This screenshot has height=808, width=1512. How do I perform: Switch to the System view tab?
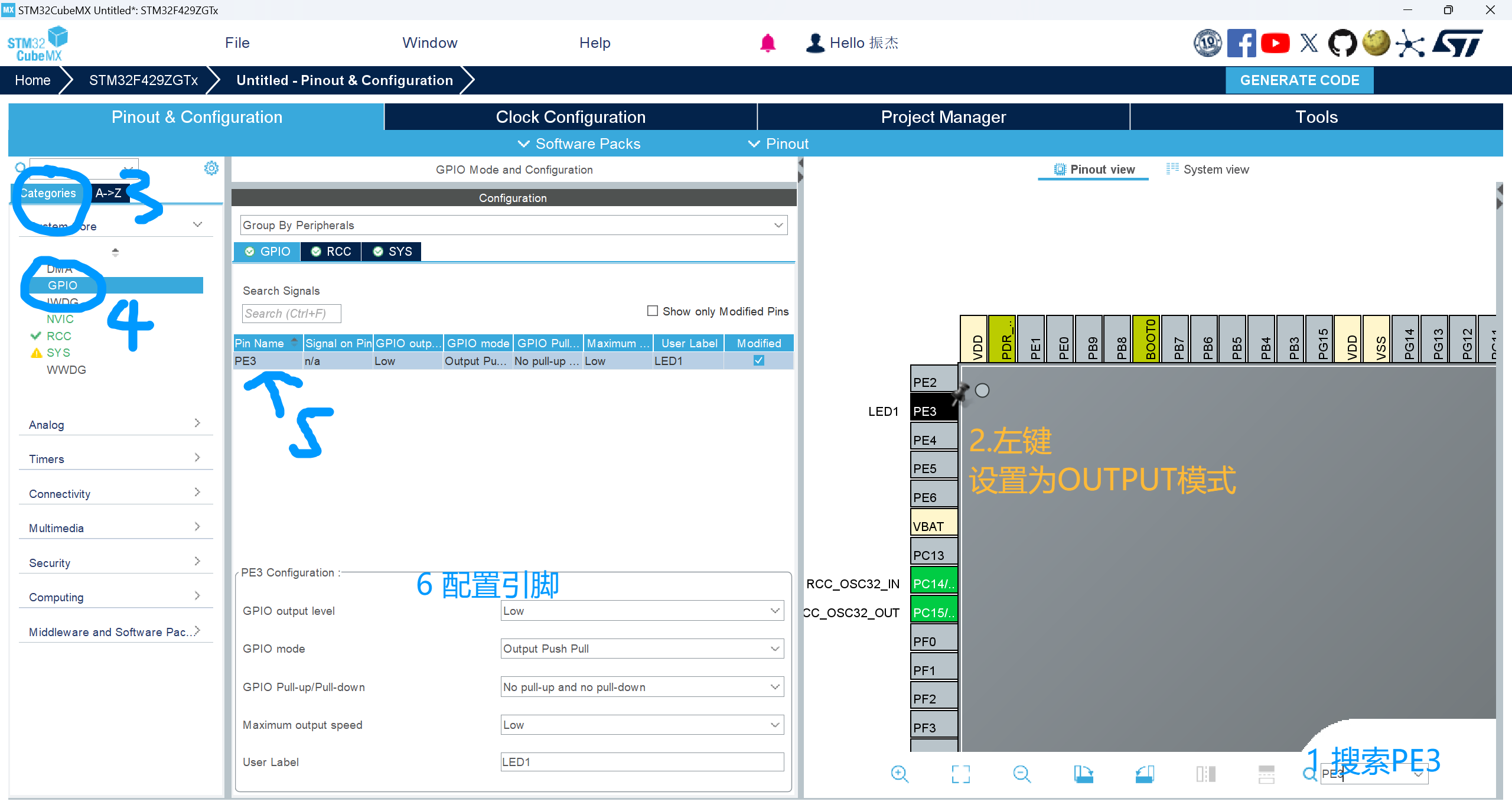[1208, 170]
